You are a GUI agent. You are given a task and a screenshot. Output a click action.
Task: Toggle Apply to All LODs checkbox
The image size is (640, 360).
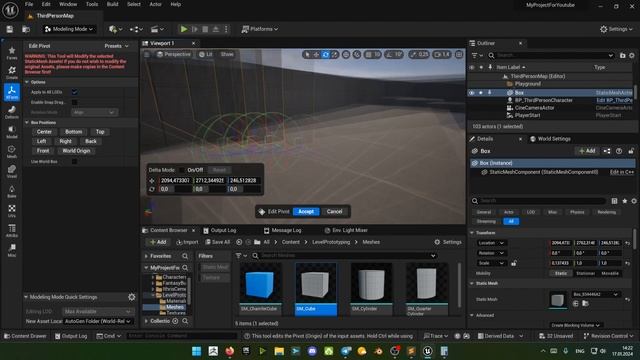pos(74,92)
